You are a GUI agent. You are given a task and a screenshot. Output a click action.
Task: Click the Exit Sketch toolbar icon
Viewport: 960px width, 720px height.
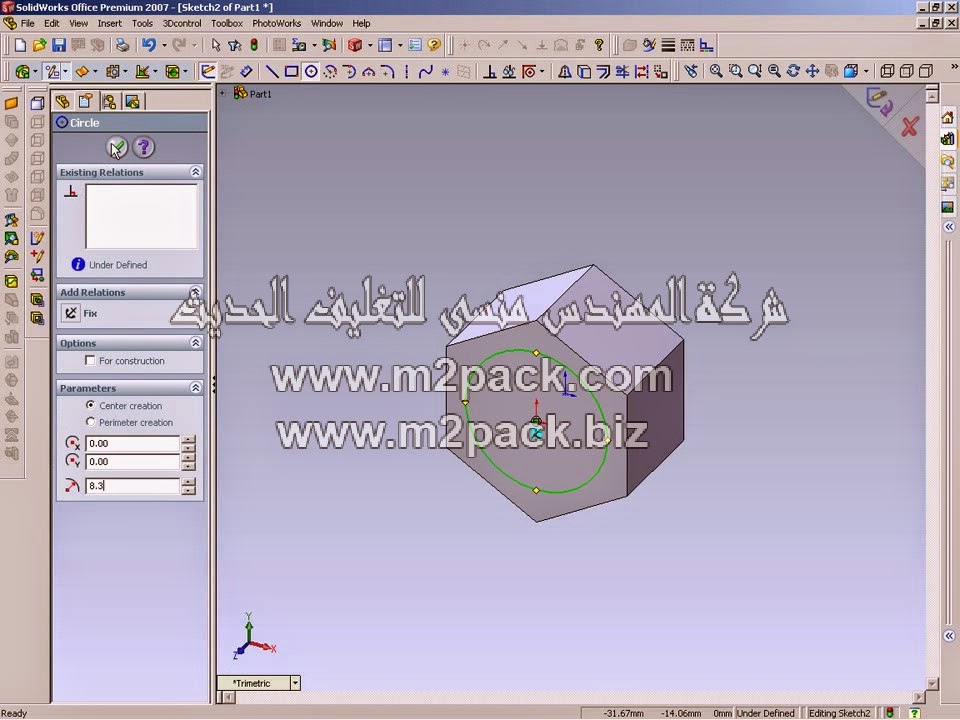pyautogui.click(x=208, y=72)
